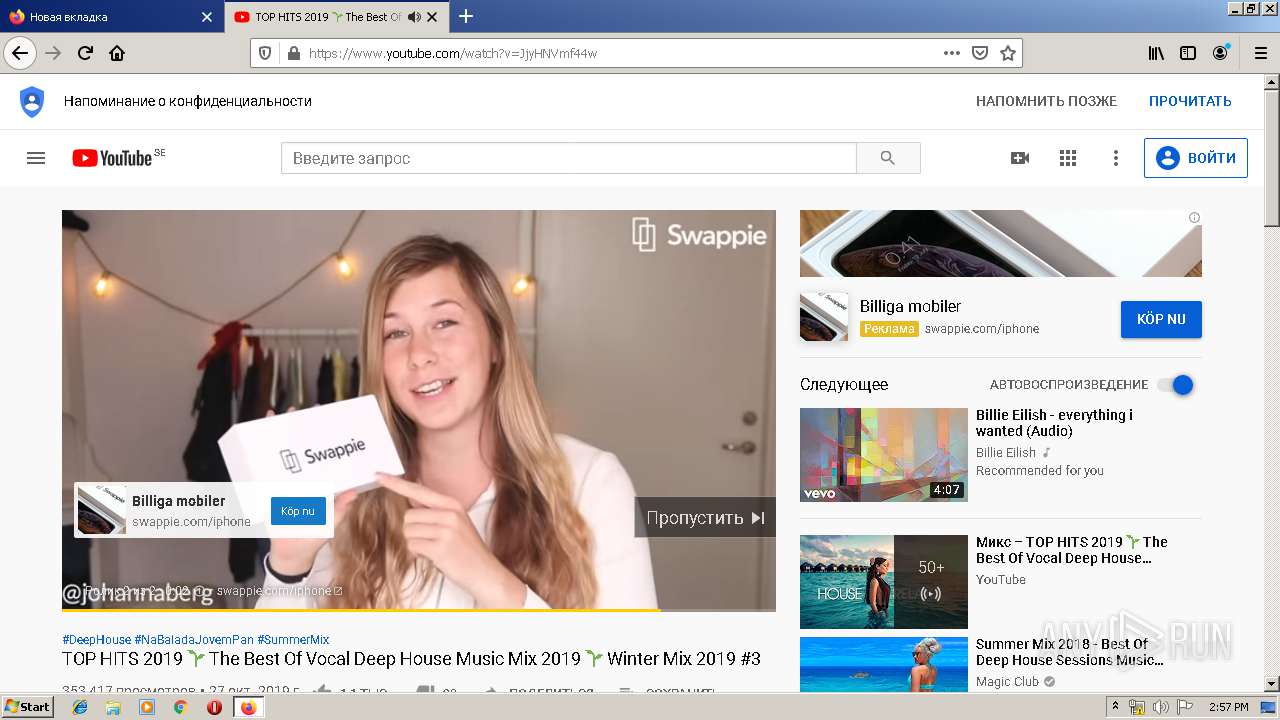Open a new tab with plus button
Image resolution: width=1280 pixels, height=720 pixels.
466,16
